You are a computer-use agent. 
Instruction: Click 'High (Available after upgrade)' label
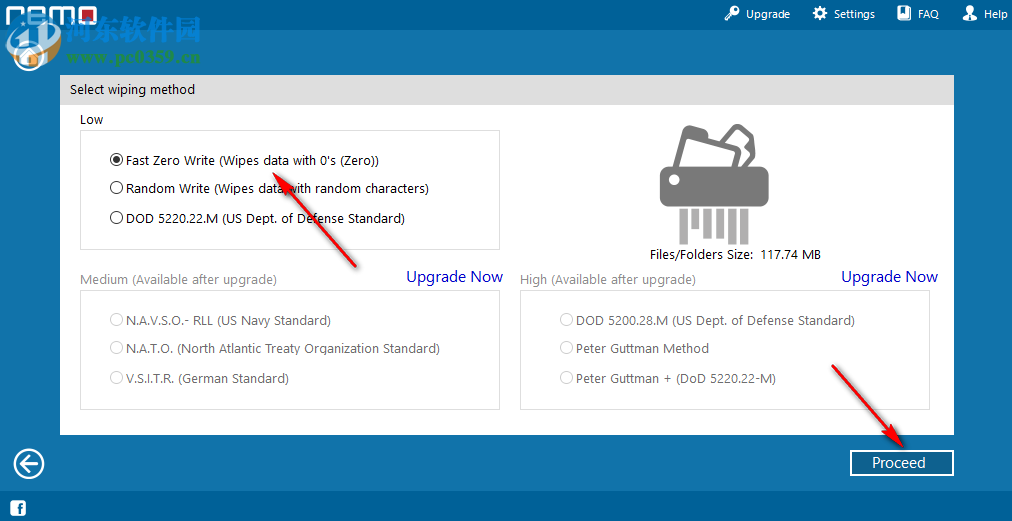pos(608,280)
